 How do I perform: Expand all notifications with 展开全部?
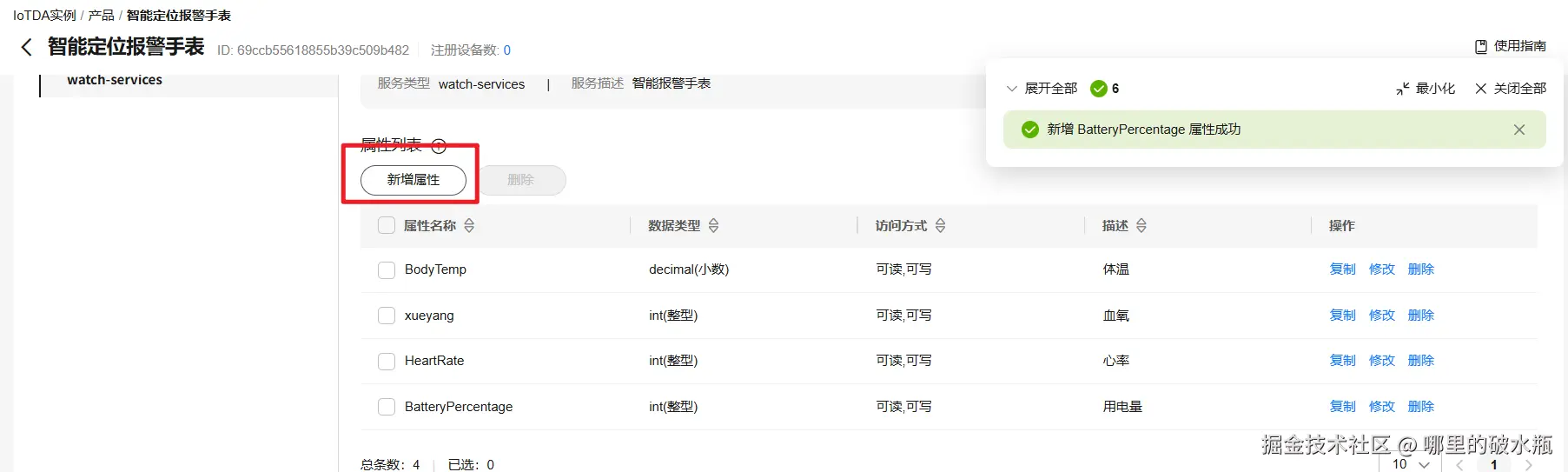click(1042, 89)
